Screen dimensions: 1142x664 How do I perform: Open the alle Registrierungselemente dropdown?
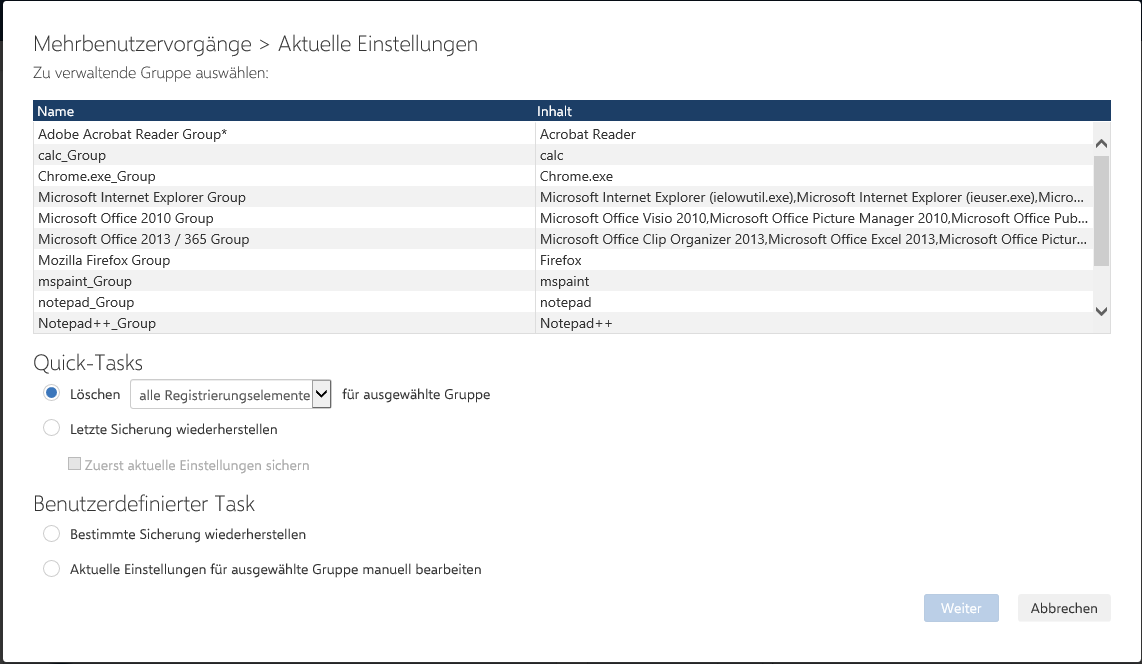pos(230,395)
